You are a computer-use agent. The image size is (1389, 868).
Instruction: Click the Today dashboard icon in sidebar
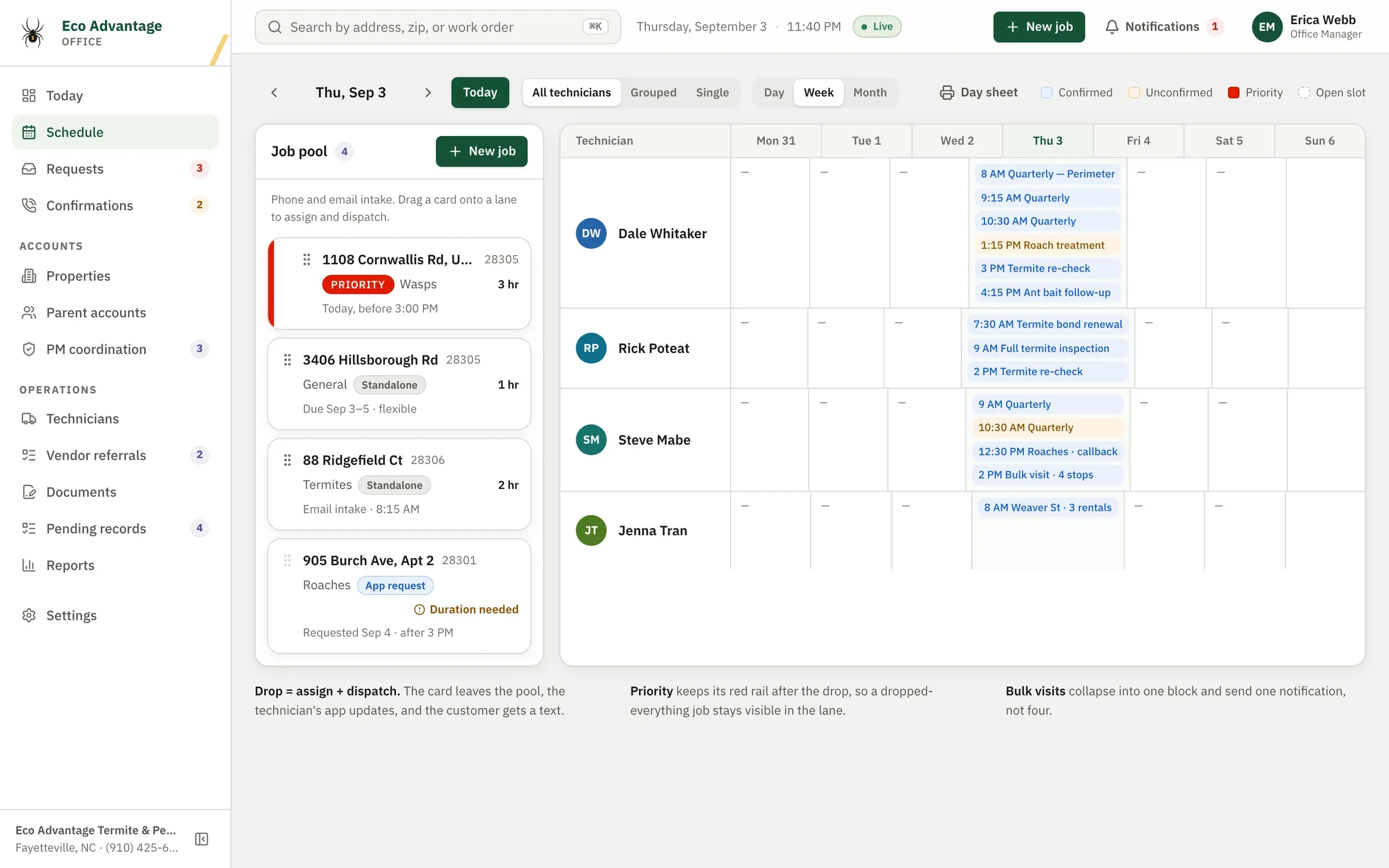(29, 95)
